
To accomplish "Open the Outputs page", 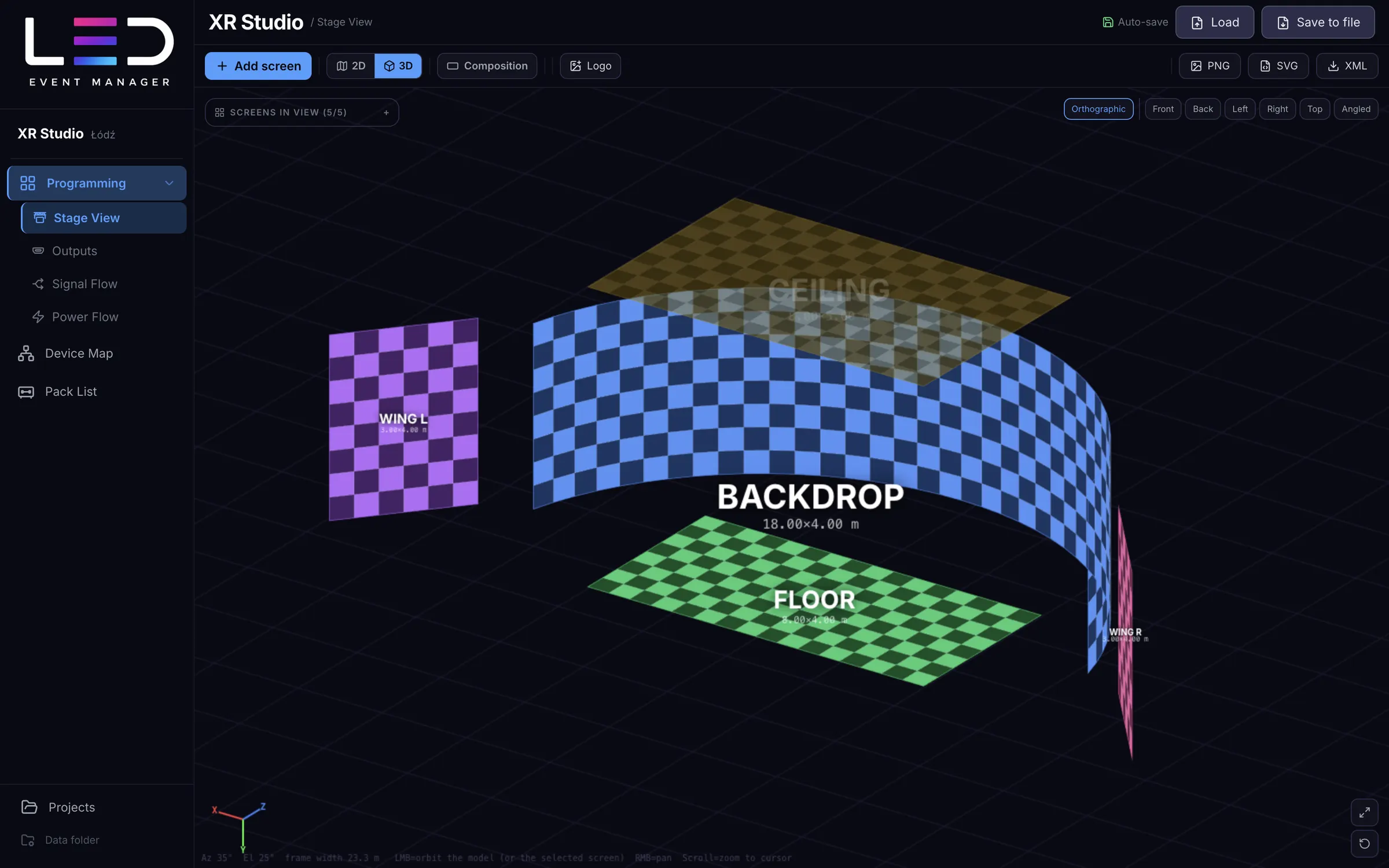I will pyautogui.click(x=75, y=251).
